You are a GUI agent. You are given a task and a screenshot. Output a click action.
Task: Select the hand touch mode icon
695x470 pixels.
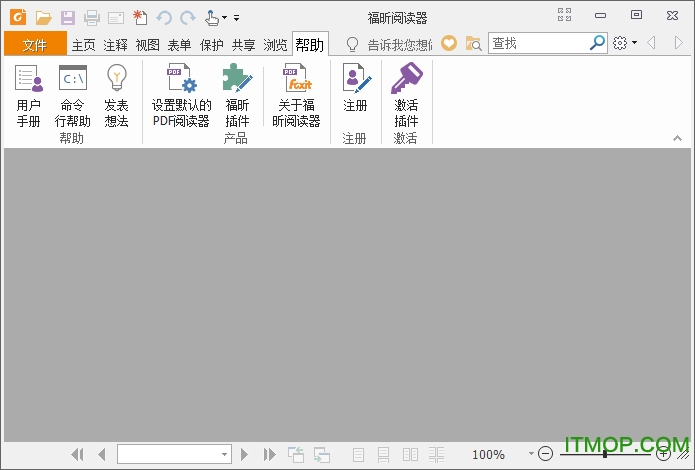tap(211, 18)
